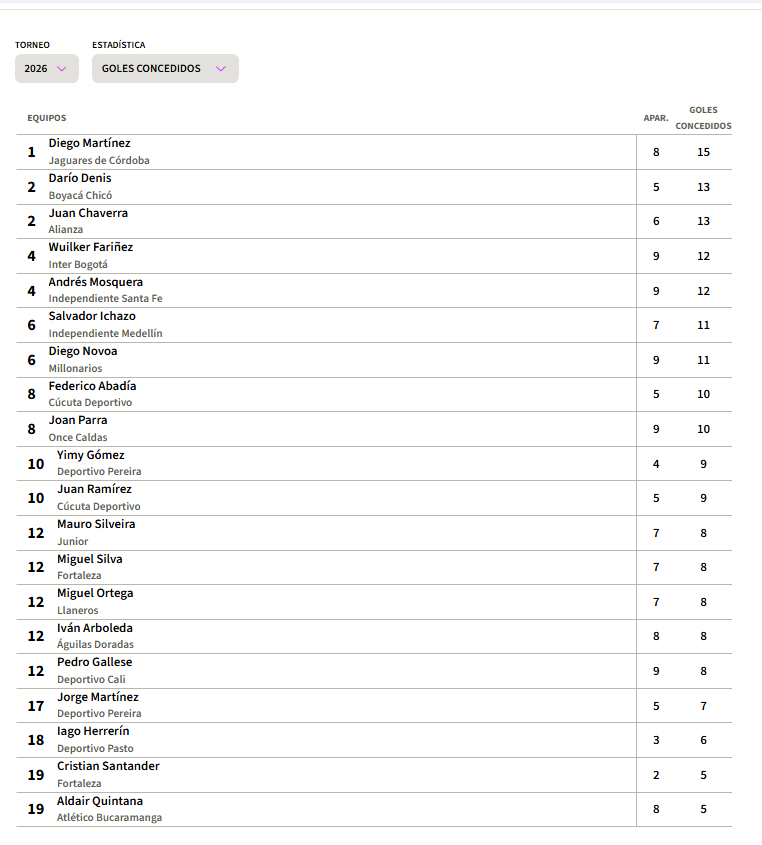Click Diego Novoa's name
Viewport: 762px width, 845px height.
pos(82,351)
